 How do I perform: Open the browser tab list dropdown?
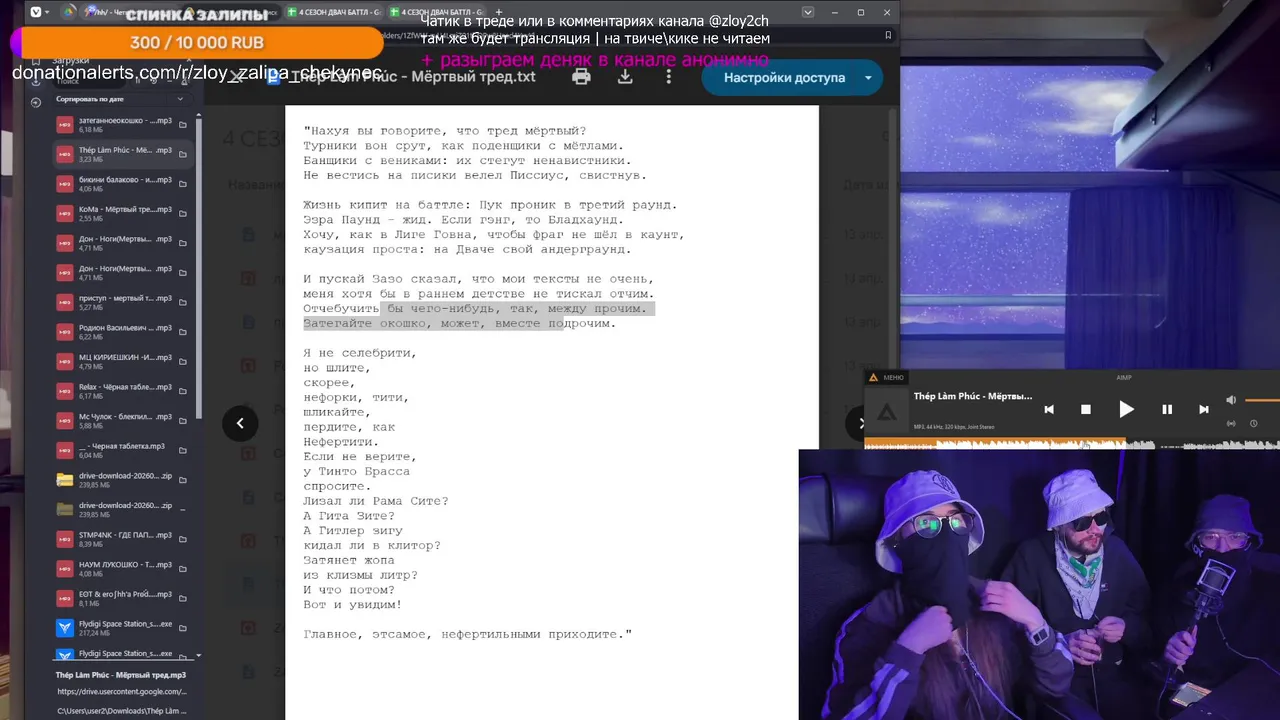click(x=808, y=12)
